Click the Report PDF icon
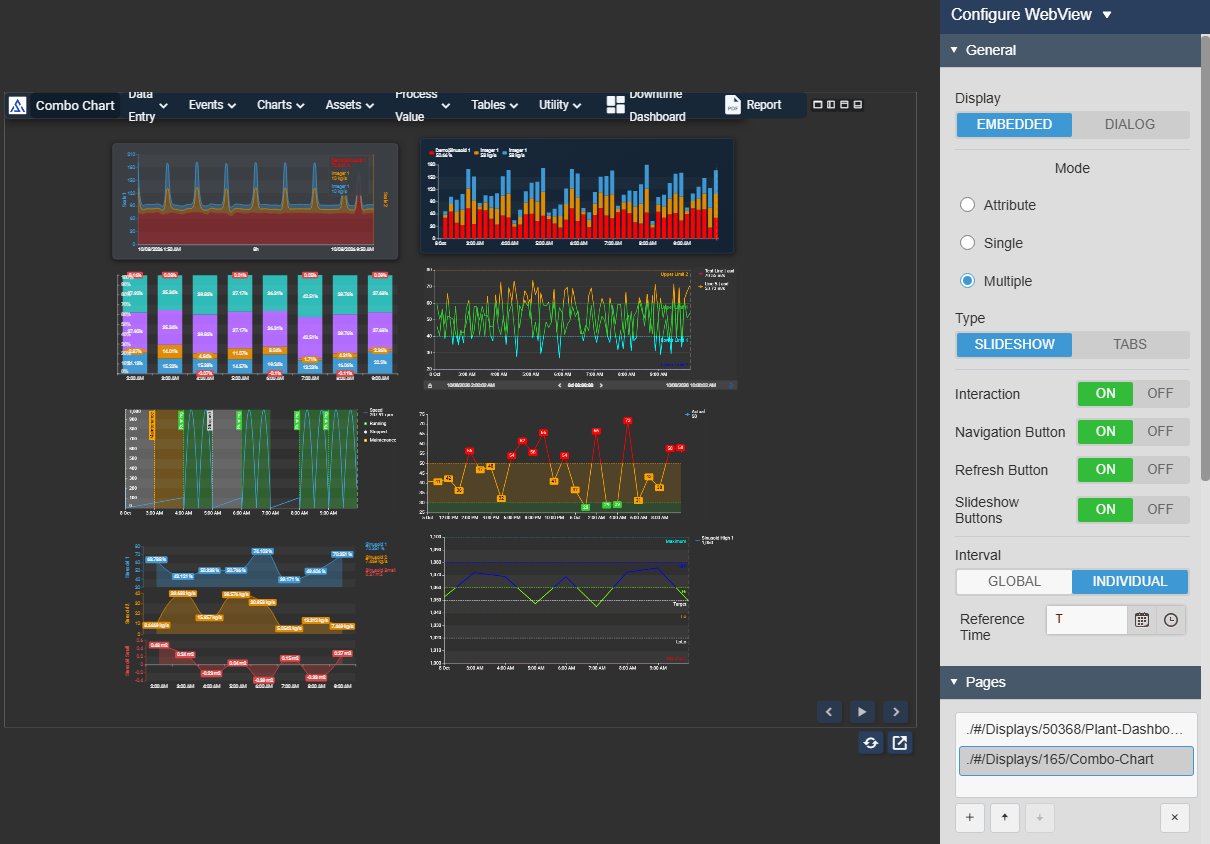This screenshot has width=1210, height=844. (733, 105)
